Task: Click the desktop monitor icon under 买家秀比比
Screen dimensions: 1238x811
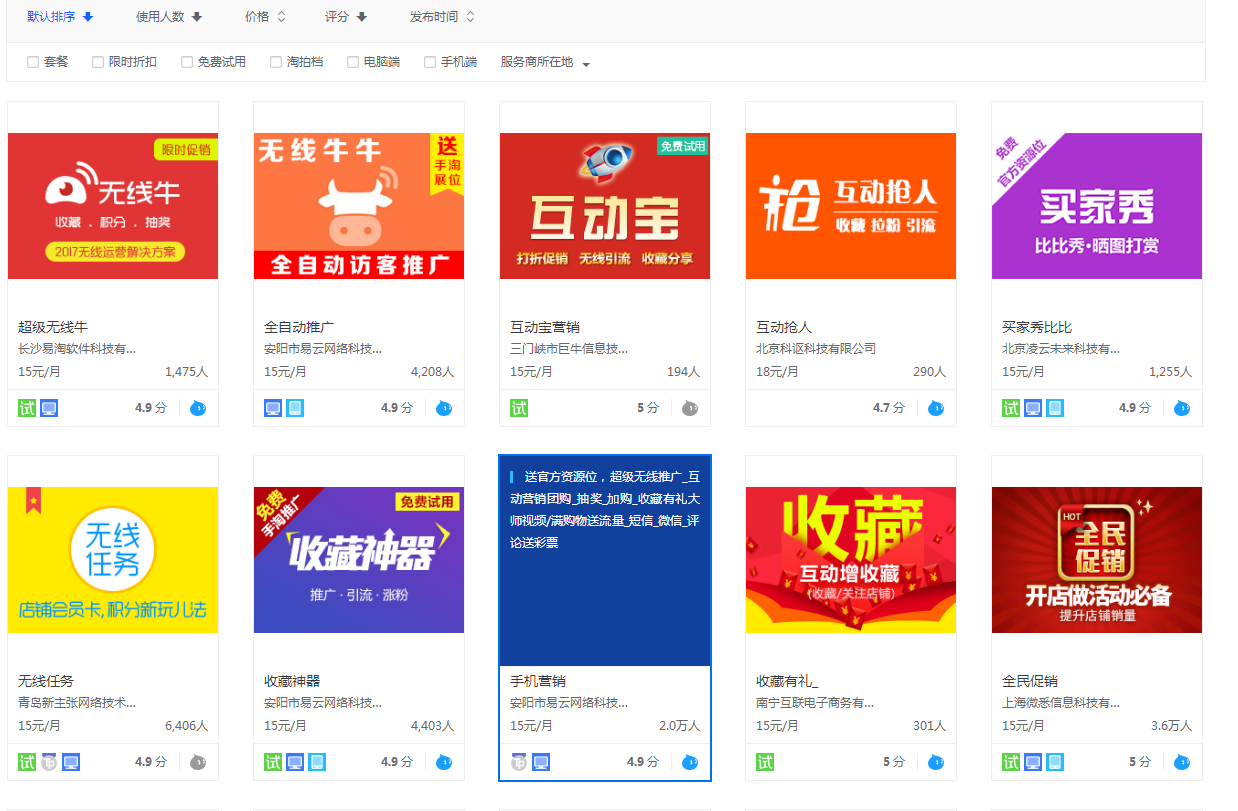Action: pyautogui.click(x=1033, y=408)
